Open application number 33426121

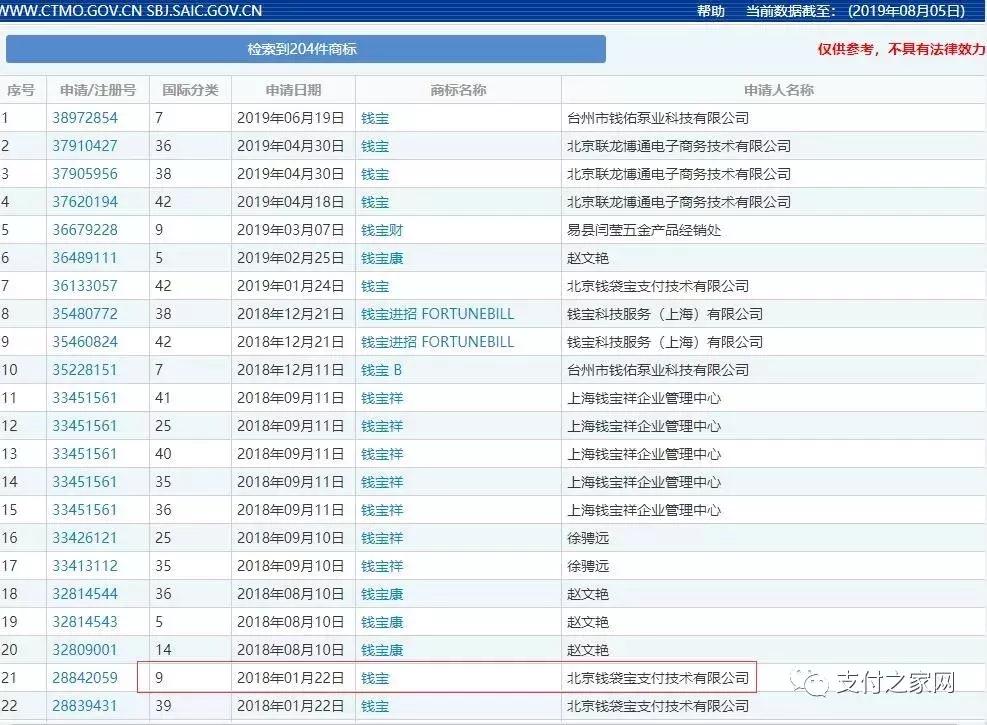tap(85, 538)
